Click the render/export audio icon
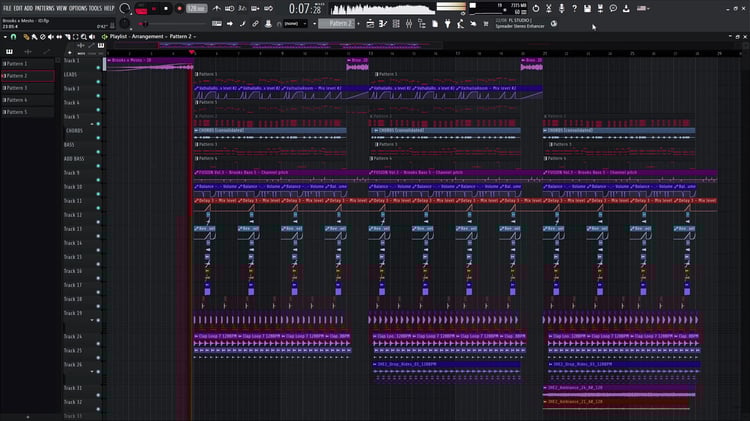Viewport: 750px width, 421px height. pos(600,9)
